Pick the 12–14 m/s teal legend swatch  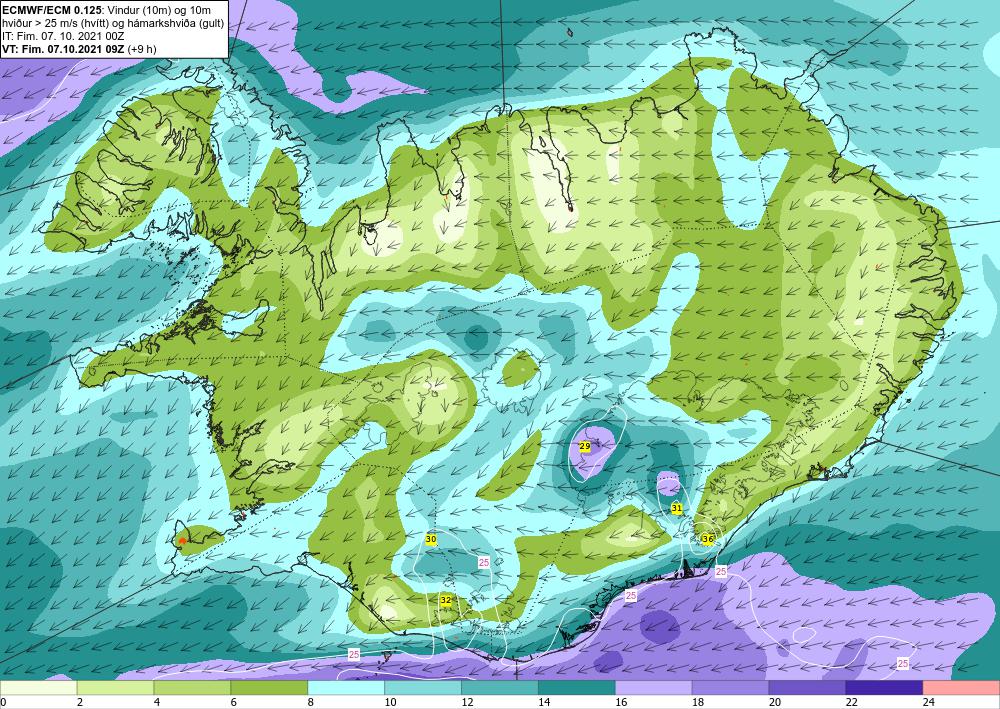pos(500,688)
